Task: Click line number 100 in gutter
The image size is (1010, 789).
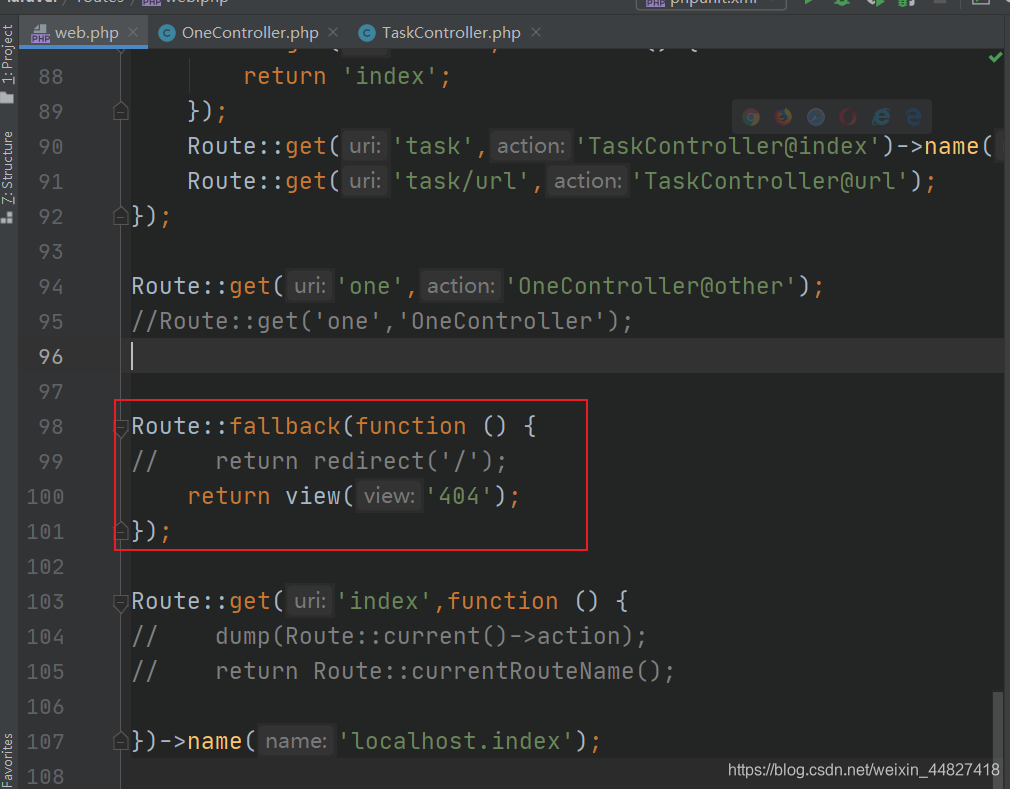Action: (x=45, y=497)
